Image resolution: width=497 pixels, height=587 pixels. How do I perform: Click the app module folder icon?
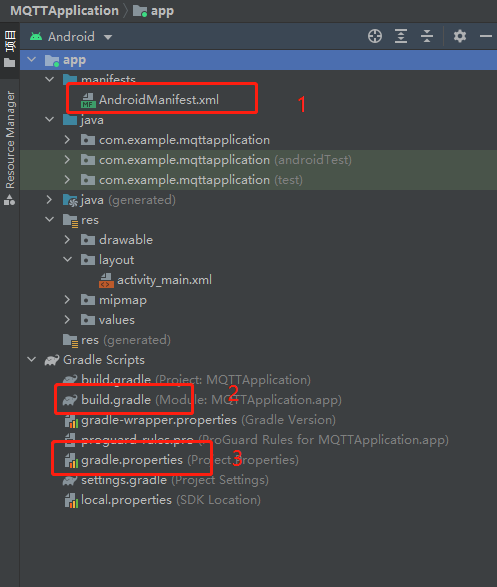point(52,60)
